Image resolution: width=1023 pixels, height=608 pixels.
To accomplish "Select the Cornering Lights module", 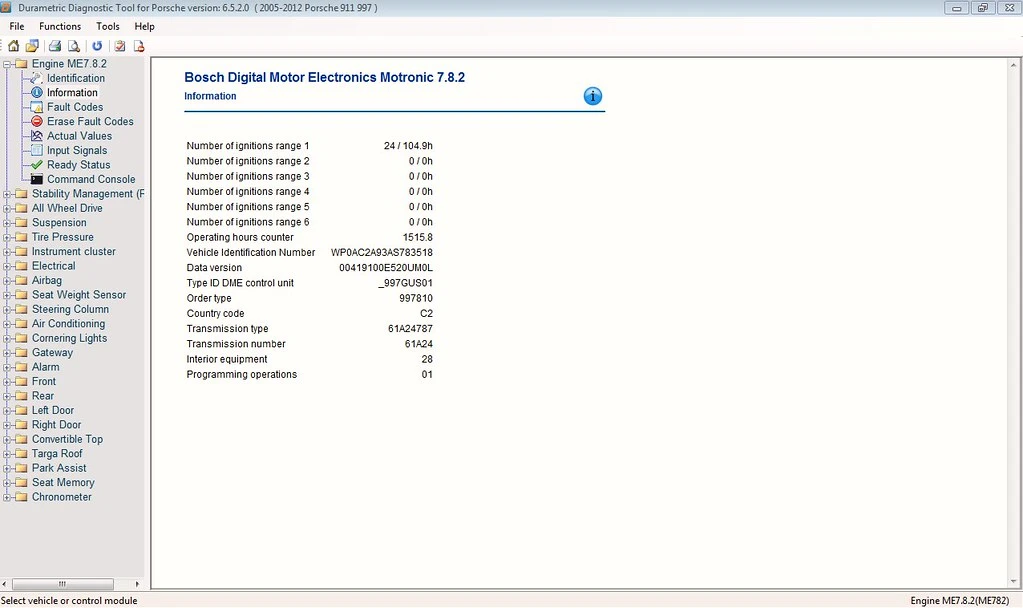I will (69, 338).
